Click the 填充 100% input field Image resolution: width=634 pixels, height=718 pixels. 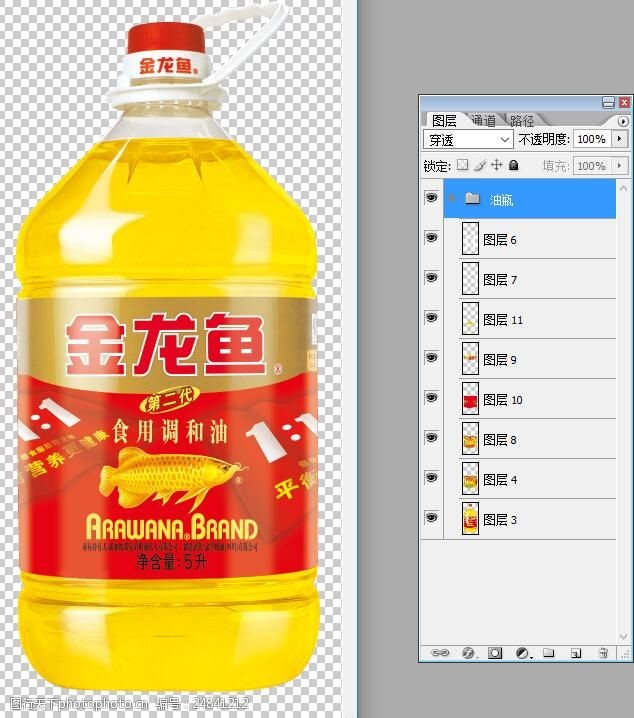click(593, 165)
